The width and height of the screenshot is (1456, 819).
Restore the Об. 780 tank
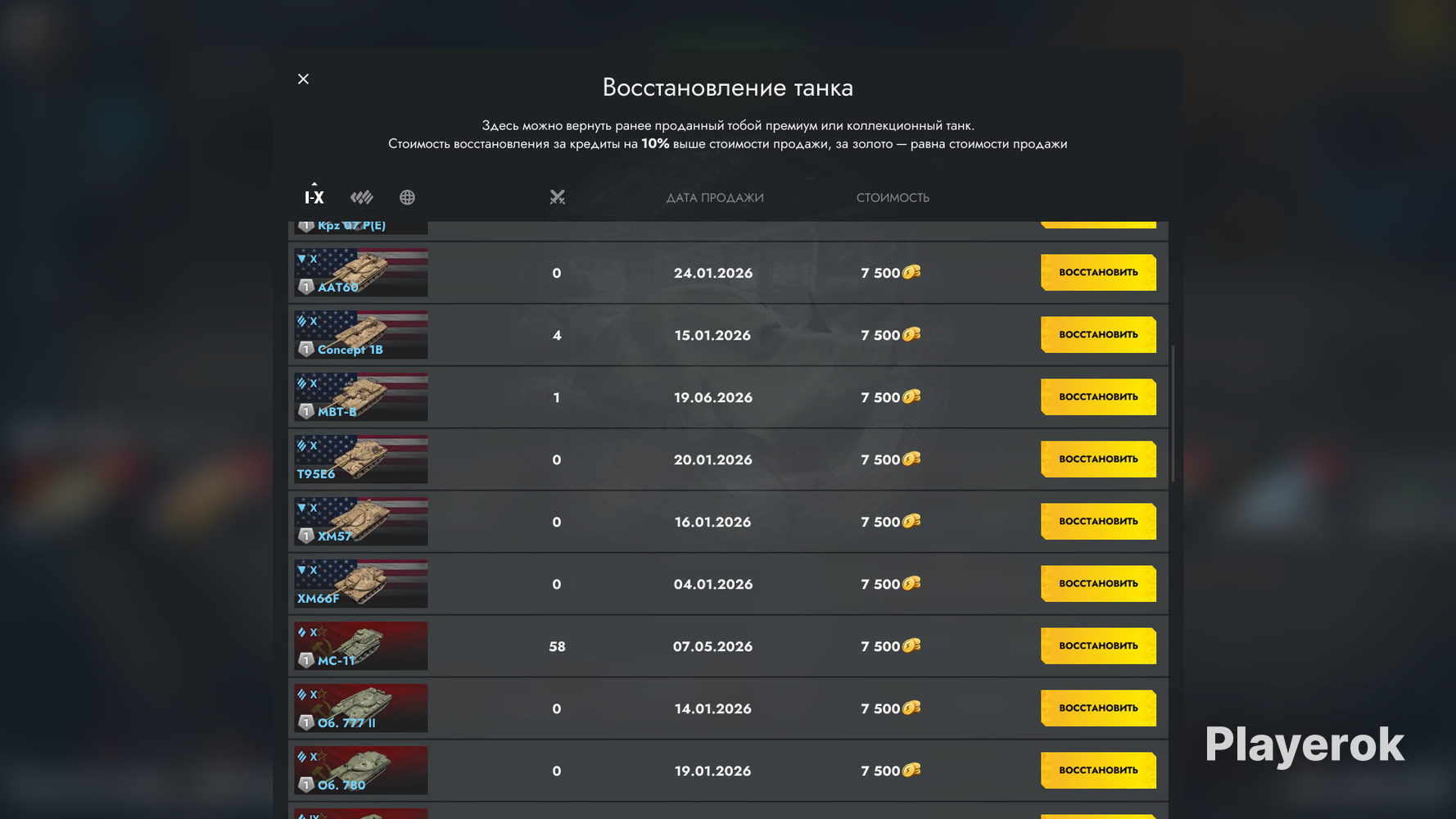(1098, 771)
